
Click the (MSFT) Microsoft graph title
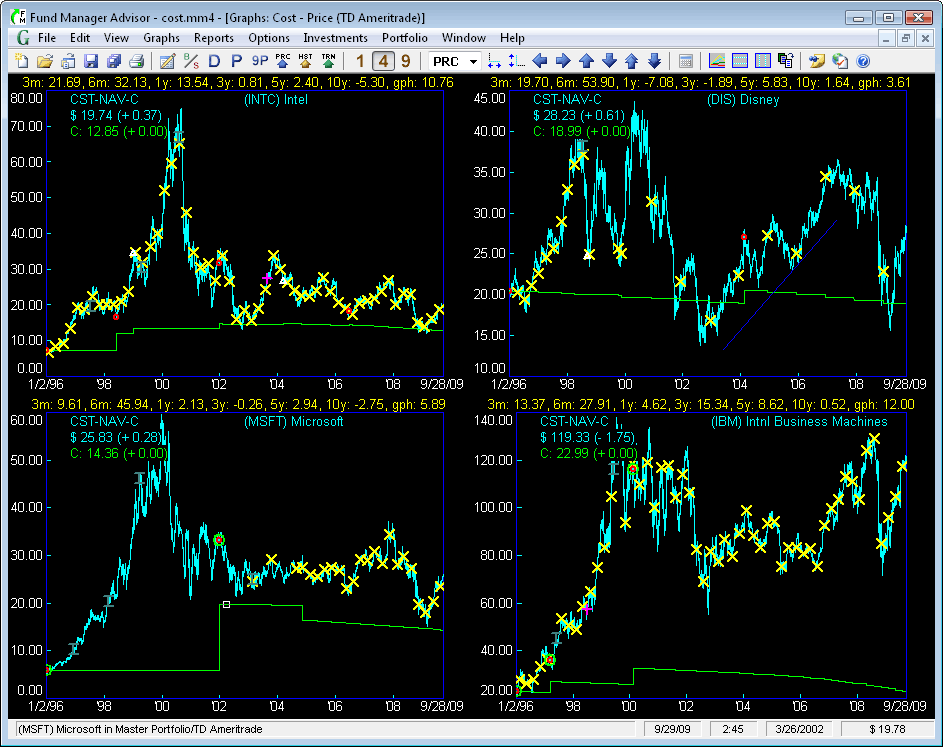(293, 422)
